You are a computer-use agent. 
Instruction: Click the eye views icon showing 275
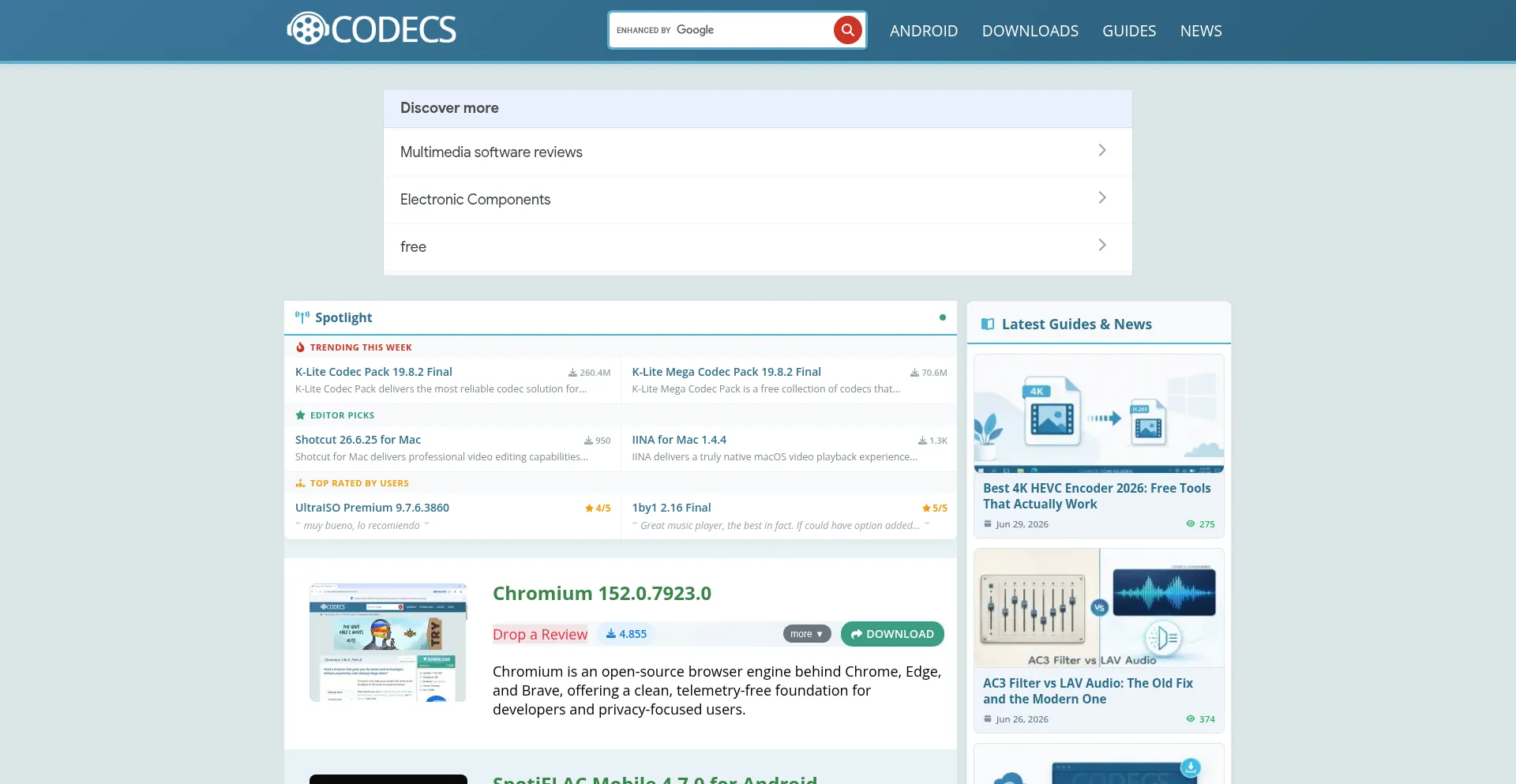(x=1191, y=524)
